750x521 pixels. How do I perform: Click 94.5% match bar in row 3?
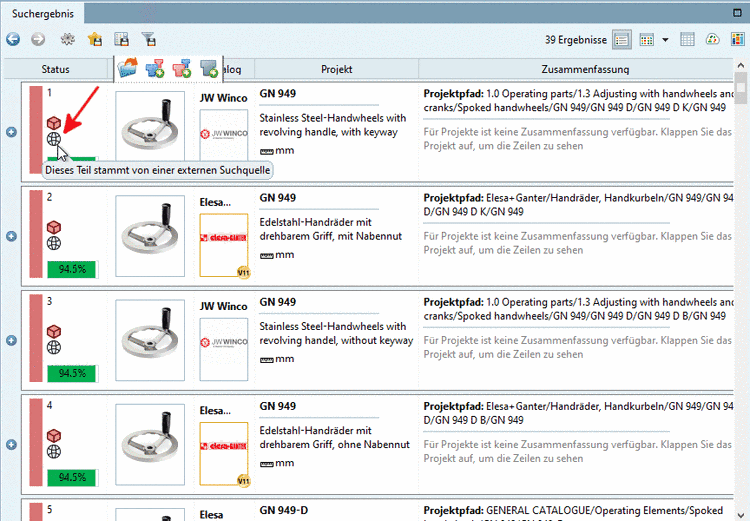click(72, 374)
